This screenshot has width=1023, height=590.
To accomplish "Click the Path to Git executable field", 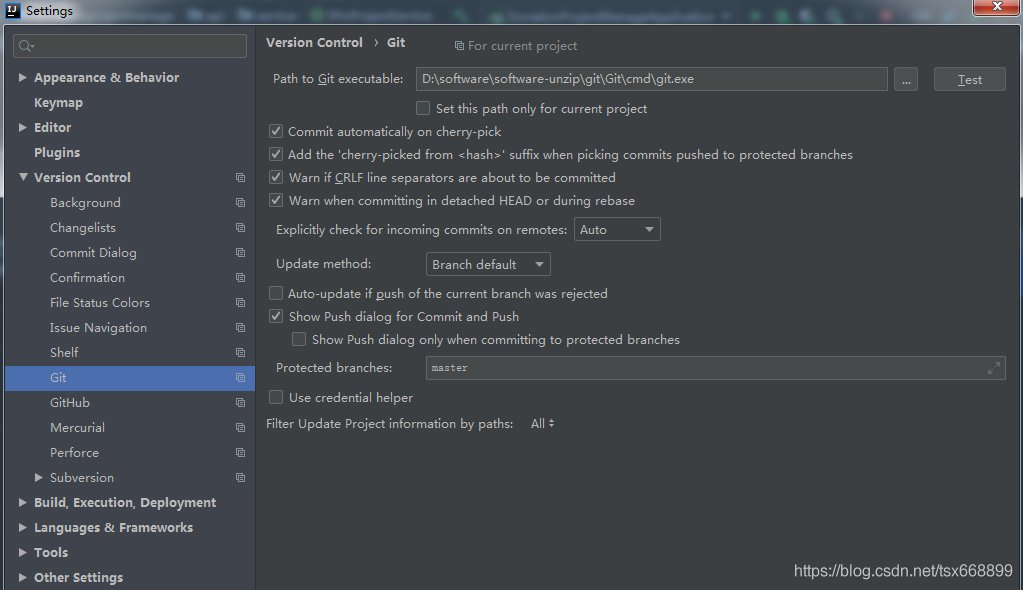I will click(x=651, y=80).
